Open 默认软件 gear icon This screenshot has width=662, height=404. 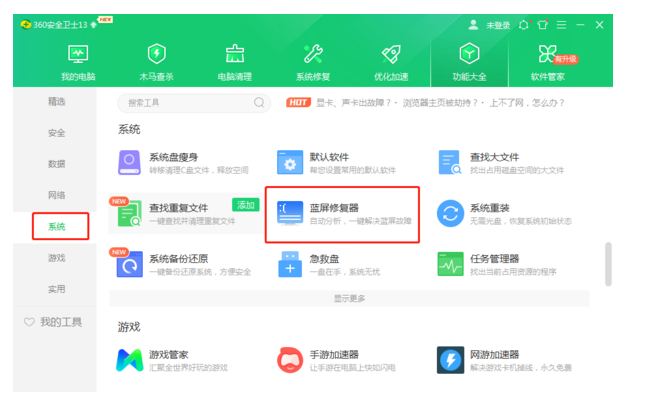tap(290, 163)
